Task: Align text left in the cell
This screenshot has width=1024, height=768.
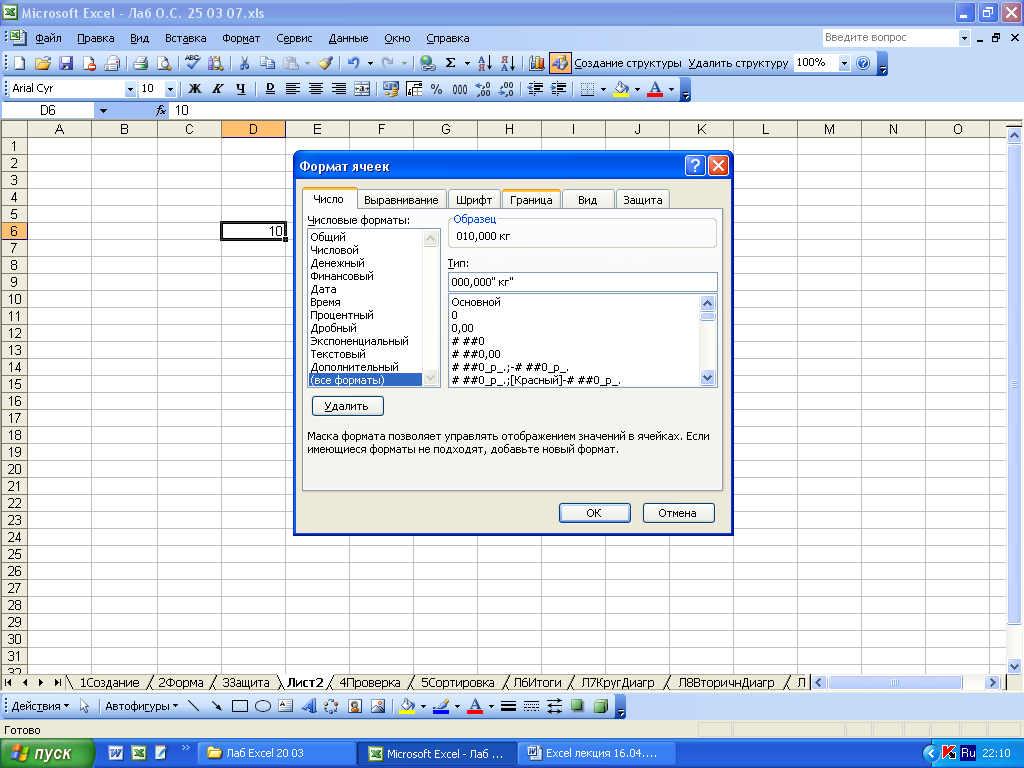Action: [293, 89]
